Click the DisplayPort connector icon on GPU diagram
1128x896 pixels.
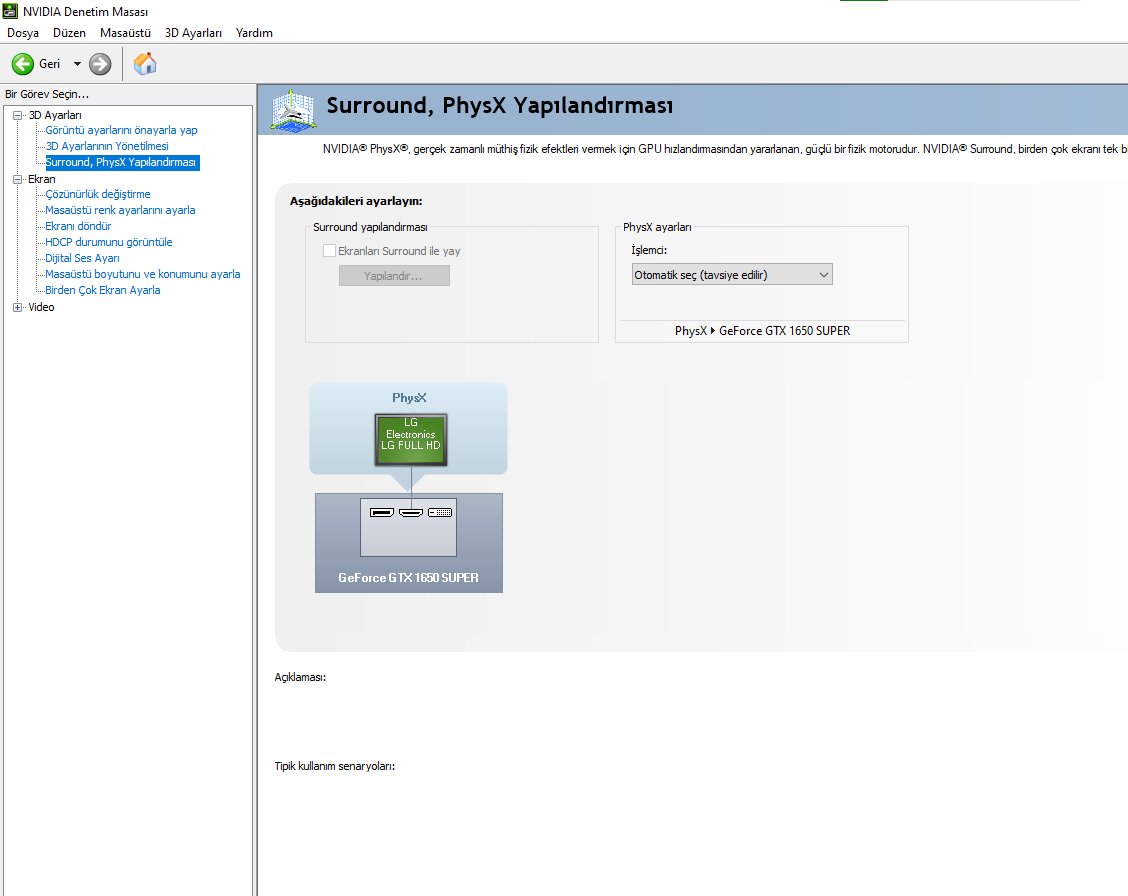coord(381,513)
